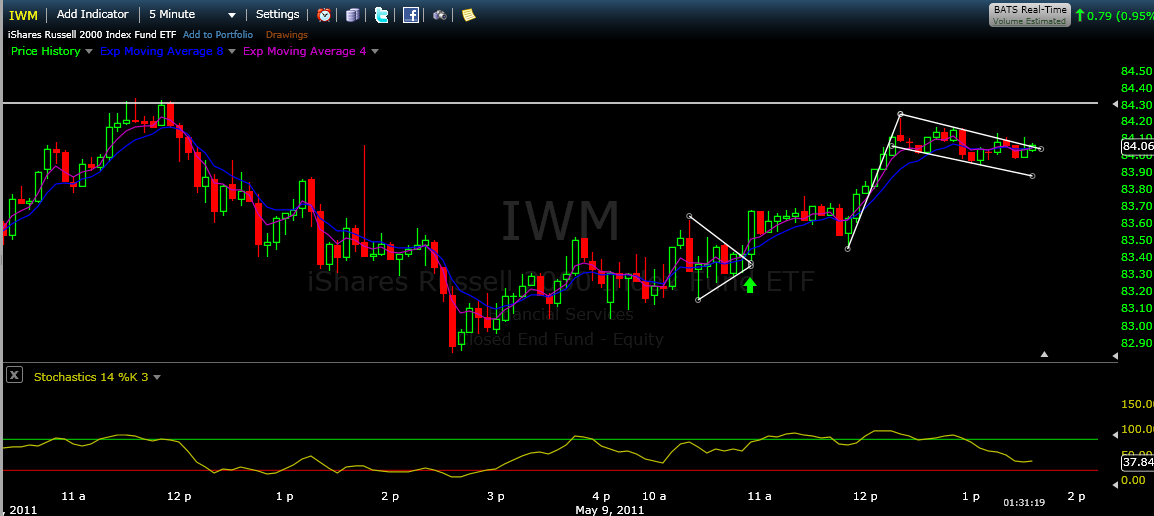The image size is (1154, 516).
Task: Expand the Price History options arrow
Action: (88, 52)
